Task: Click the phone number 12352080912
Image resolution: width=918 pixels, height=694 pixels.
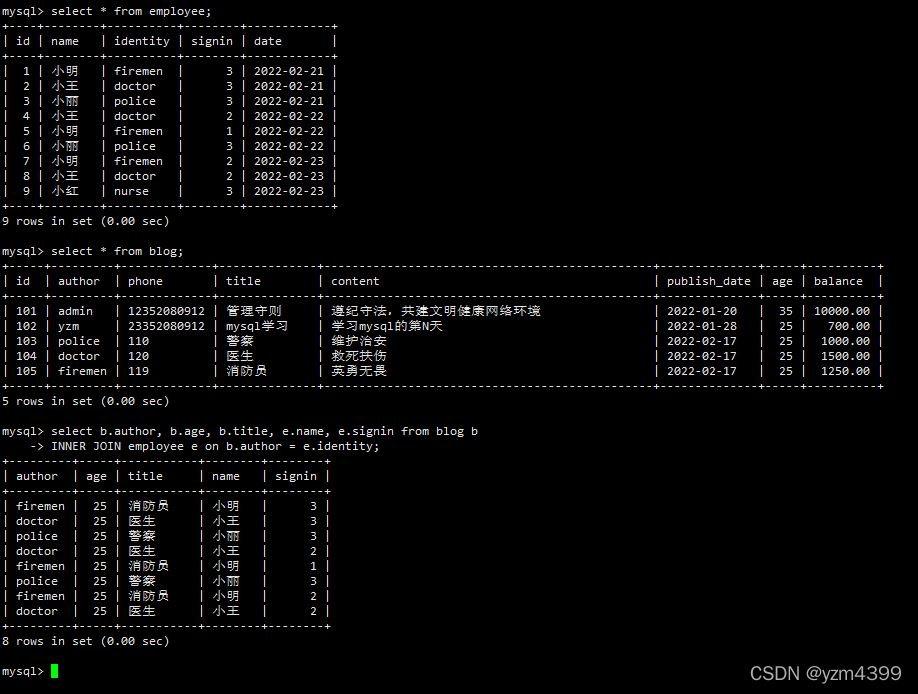Action: (166, 311)
